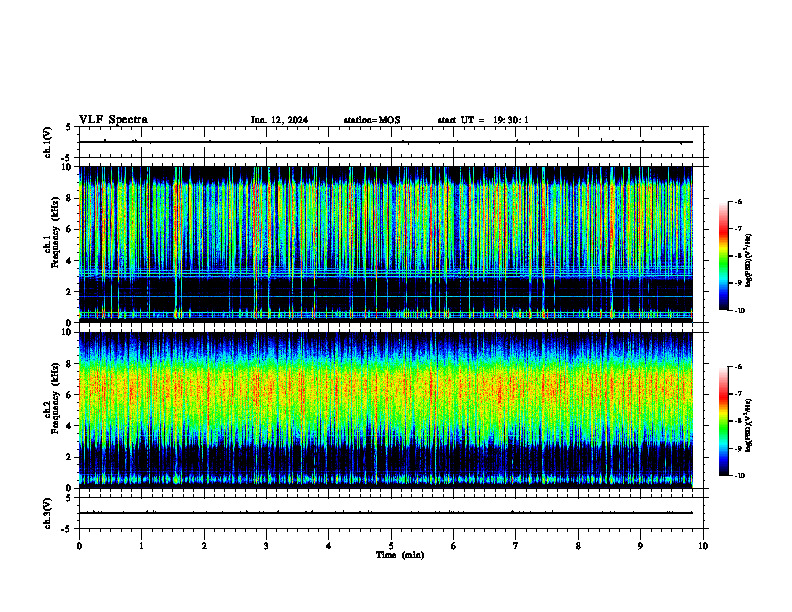Click time axis tick label '9'
Image resolution: width=792 pixels, height=612 pixels.
(x=640, y=546)
